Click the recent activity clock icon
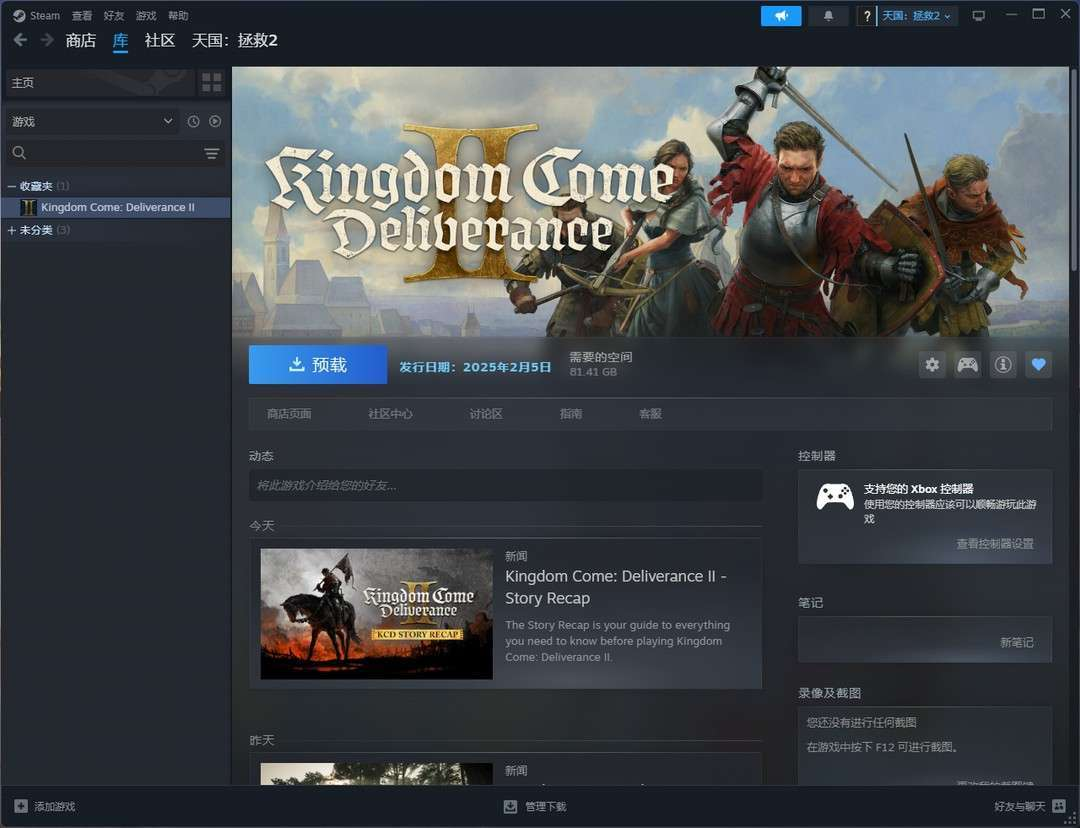The height and width of the screenshot is (828, 1080). (x=193, y=121)
